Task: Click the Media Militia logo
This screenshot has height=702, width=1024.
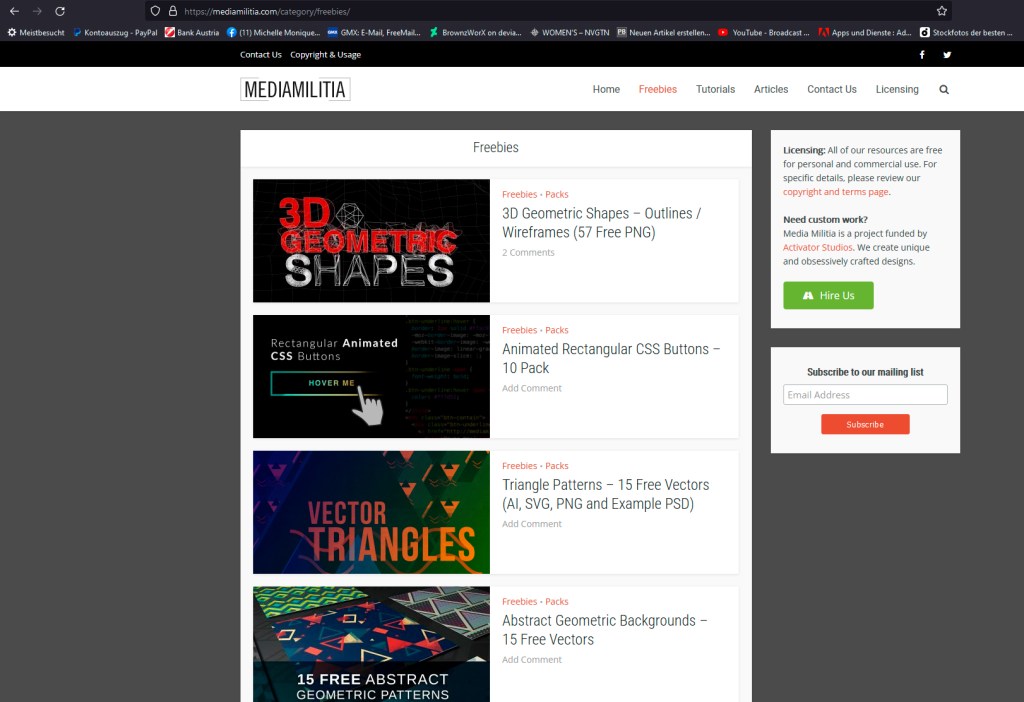Action: click(x=295, y=90)
